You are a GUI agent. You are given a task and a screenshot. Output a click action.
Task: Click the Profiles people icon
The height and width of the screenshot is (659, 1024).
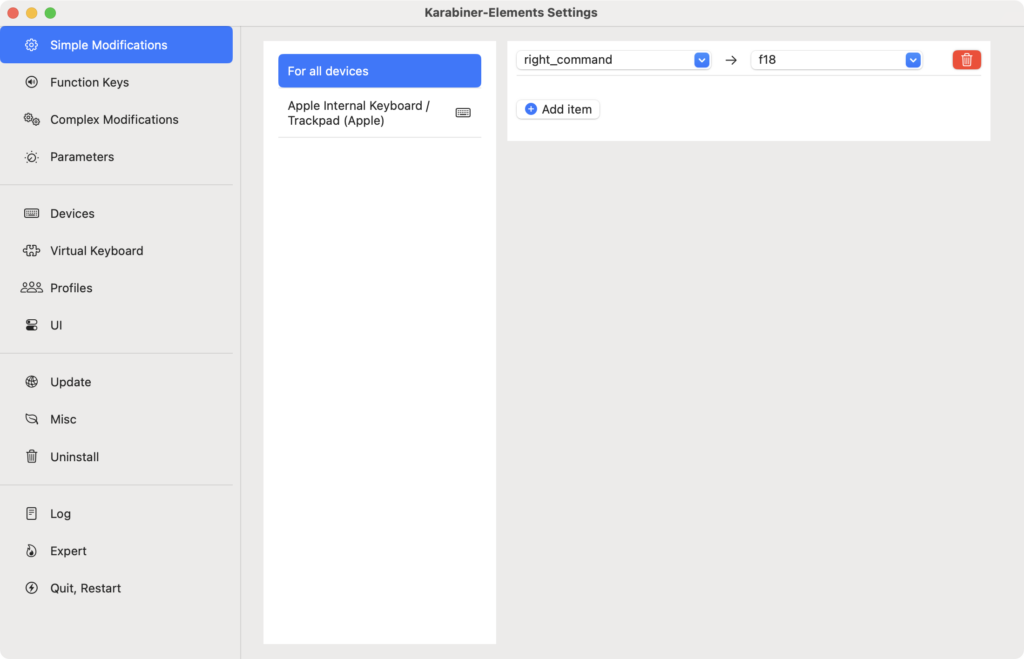pyautogui.click(x=31, y=288)
